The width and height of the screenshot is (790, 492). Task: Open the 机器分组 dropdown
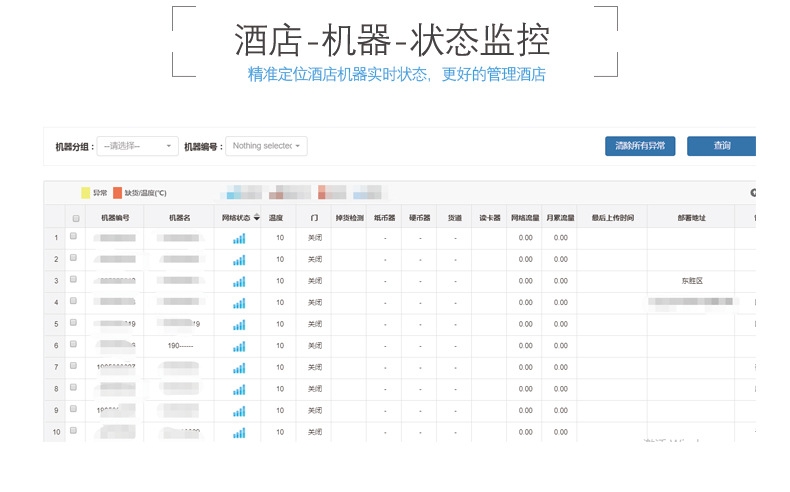pos(138,146)
